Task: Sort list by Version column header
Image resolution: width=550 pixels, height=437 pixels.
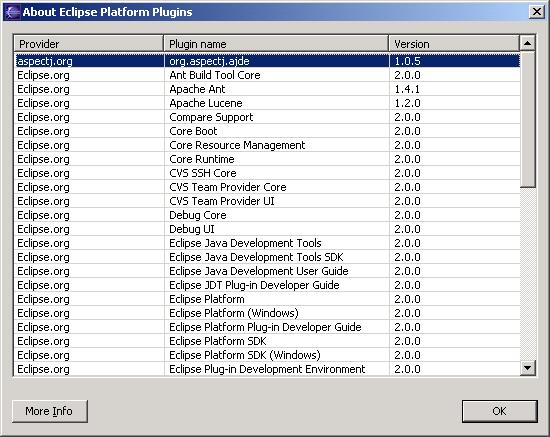Action: click(x=454, y=43)
